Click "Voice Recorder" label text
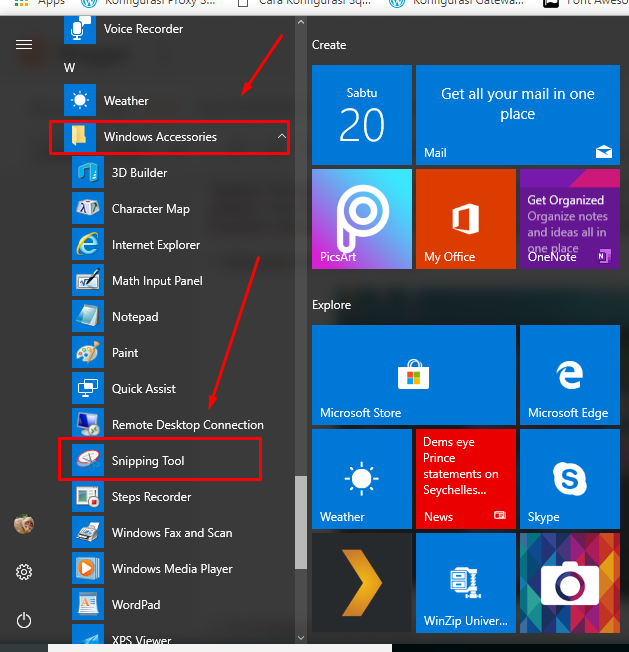Viewport: 629px width, 652px height. (x=143, y=29)
